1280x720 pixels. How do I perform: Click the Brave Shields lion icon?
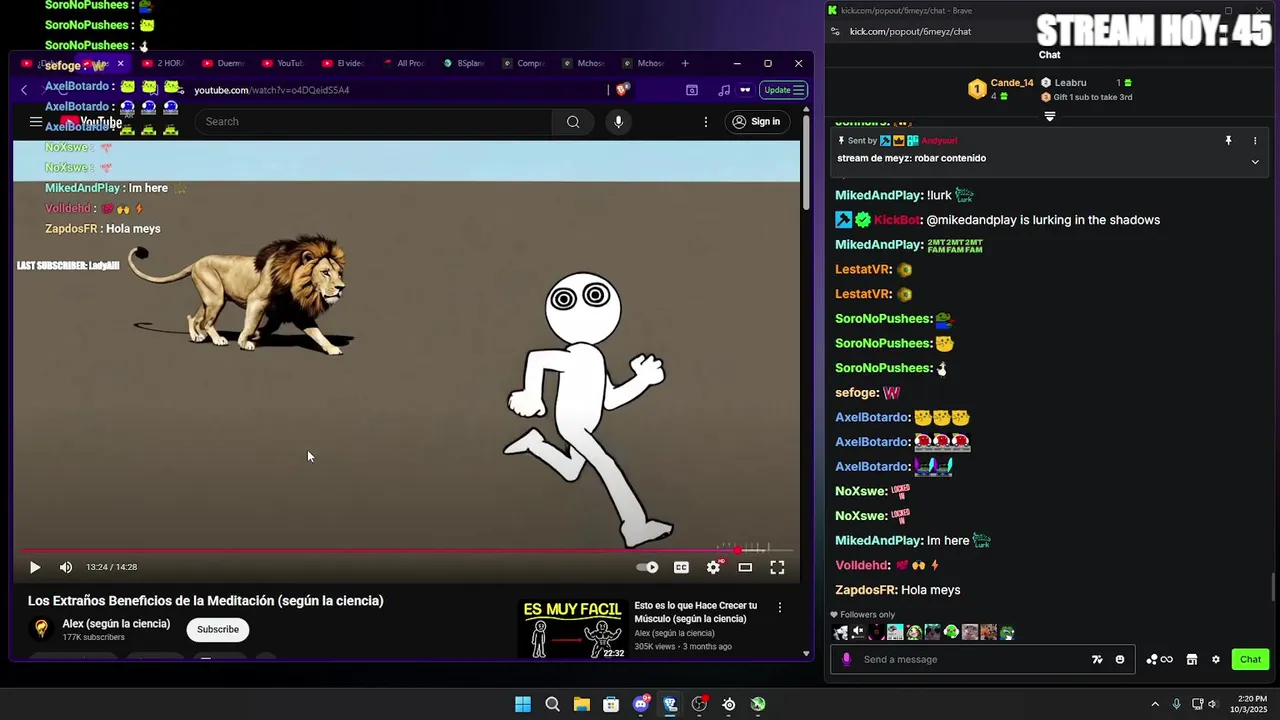622,90
